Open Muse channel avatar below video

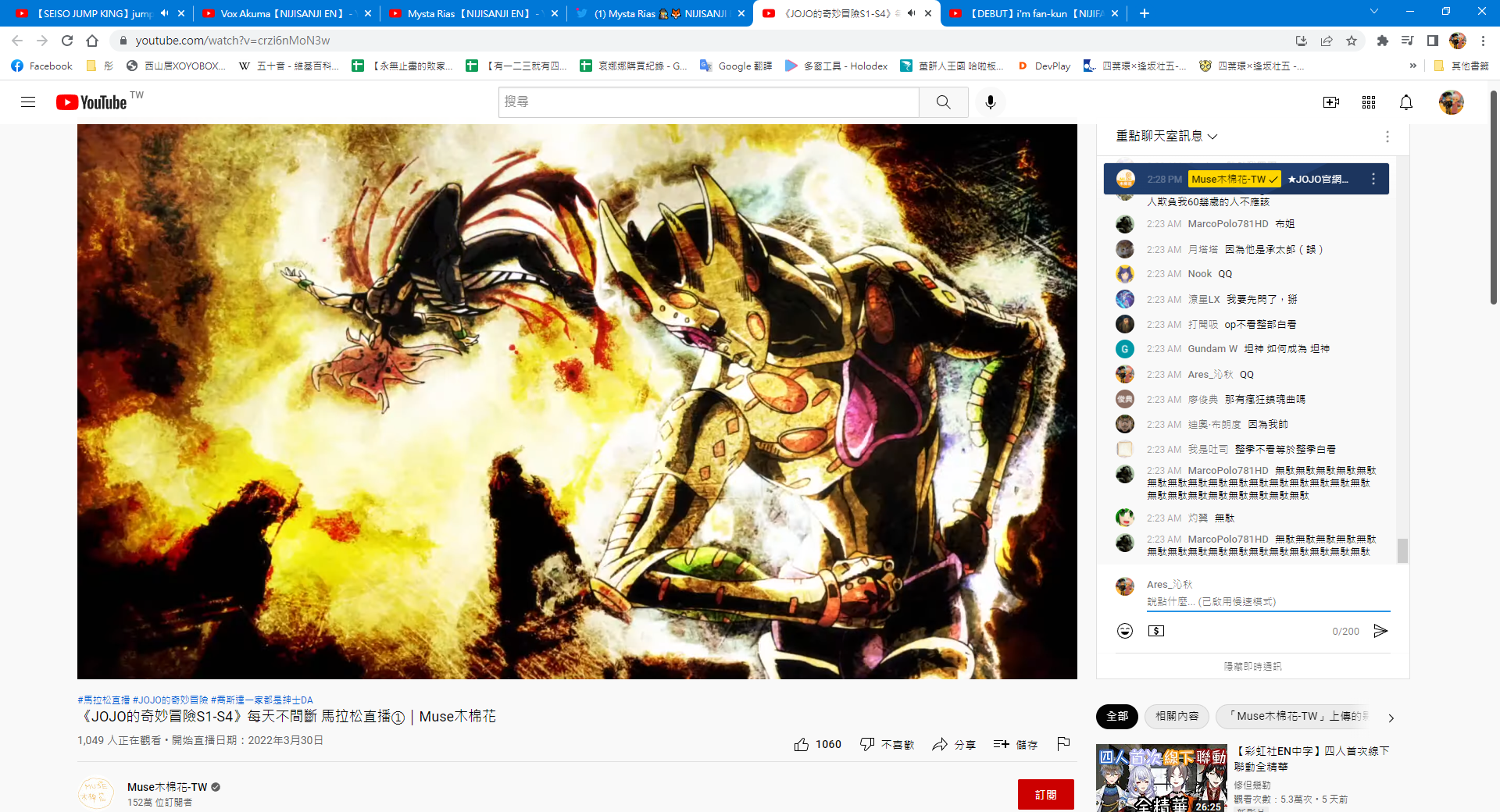[x=96, y=793]
